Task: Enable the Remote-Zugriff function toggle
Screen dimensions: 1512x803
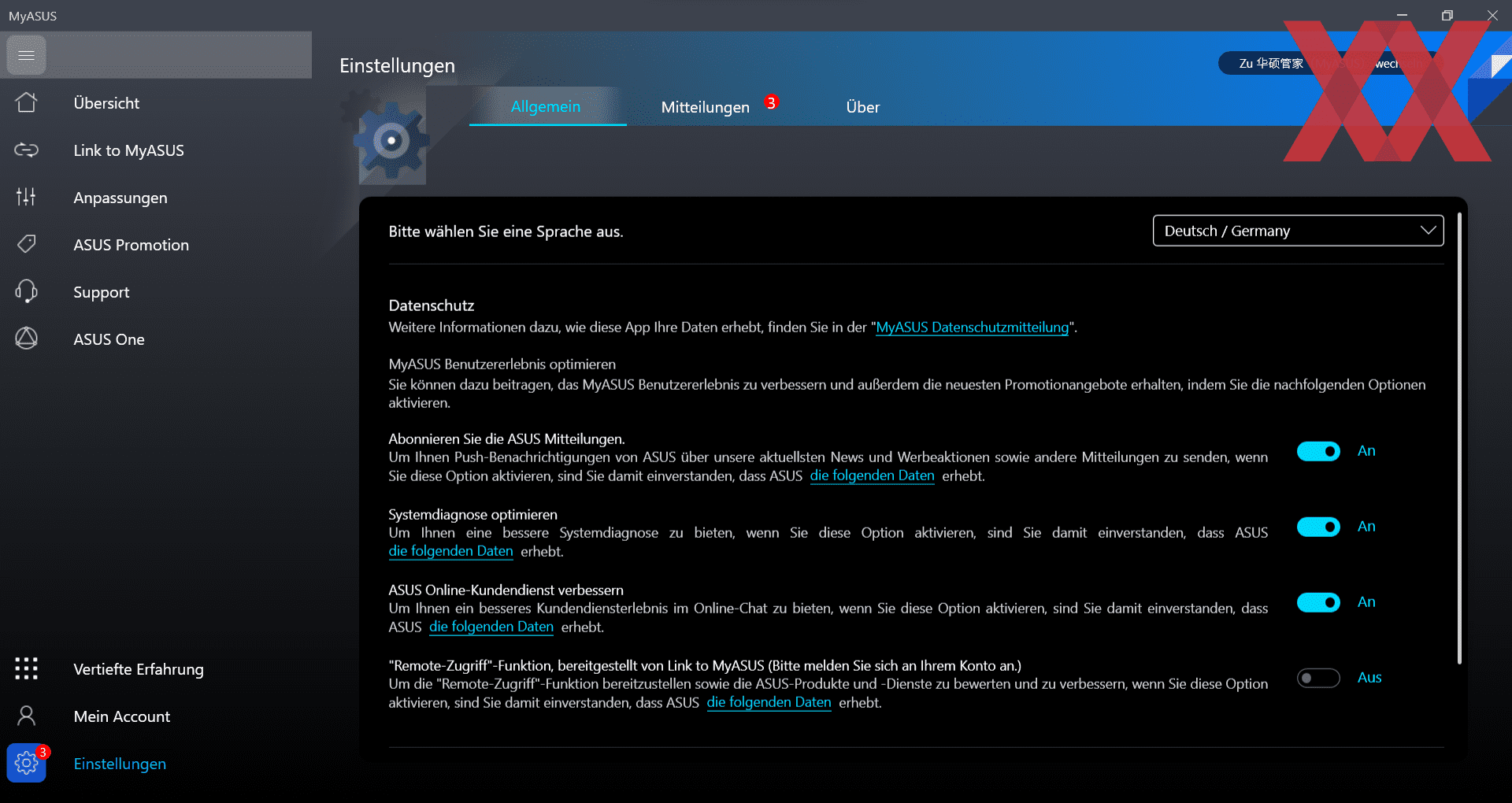Action: tap(1318, 678)
